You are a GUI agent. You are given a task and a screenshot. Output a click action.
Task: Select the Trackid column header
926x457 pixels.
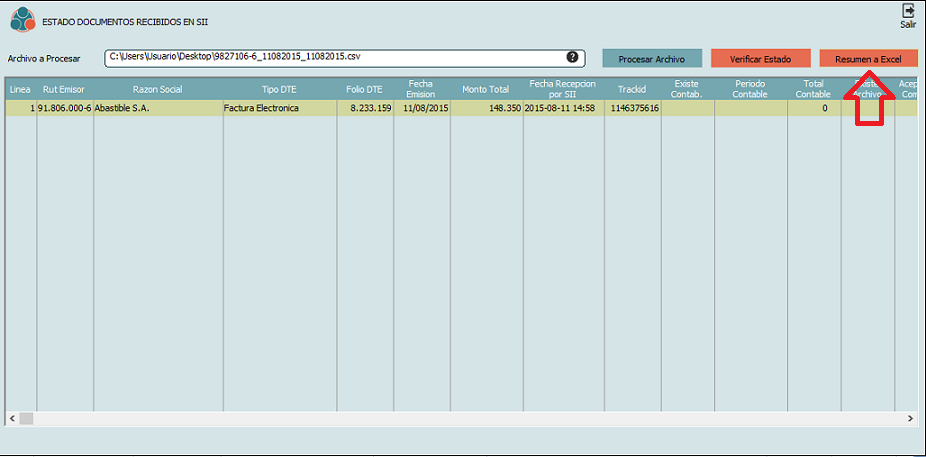(632, 90)
